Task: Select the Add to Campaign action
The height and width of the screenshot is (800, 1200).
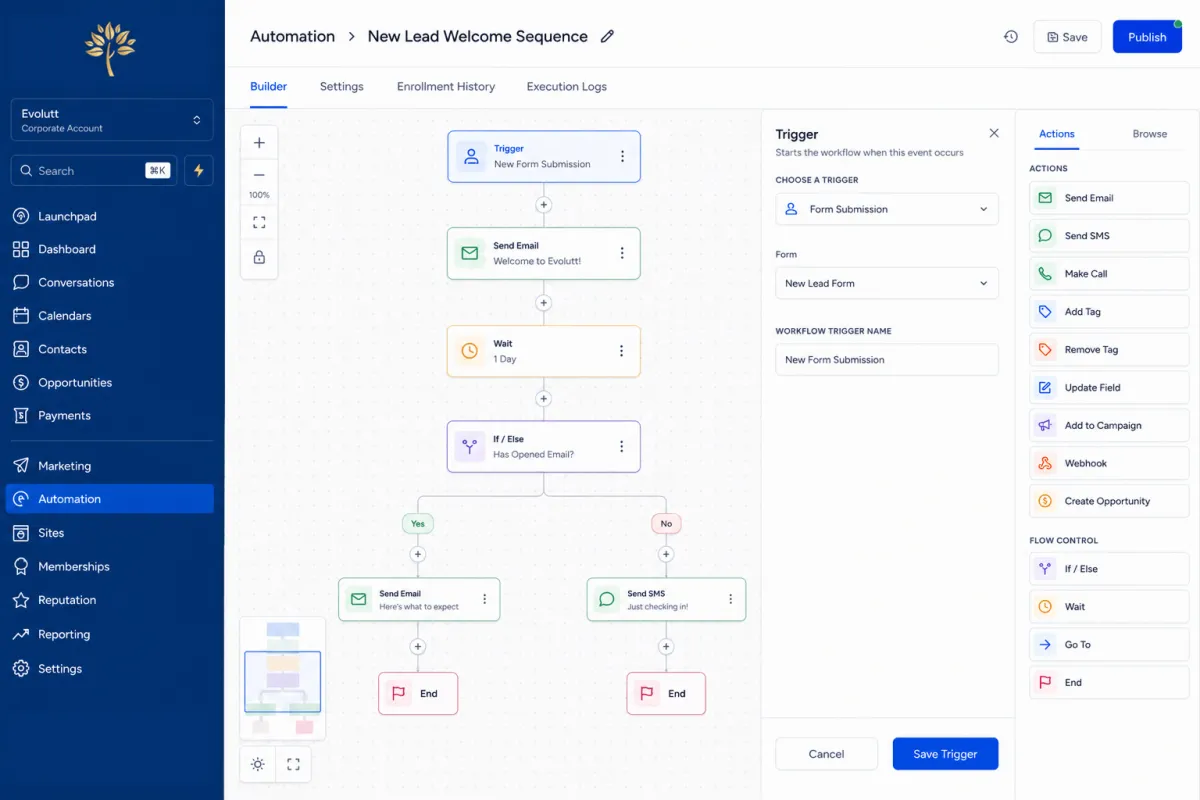Action: coord(1109,426)
